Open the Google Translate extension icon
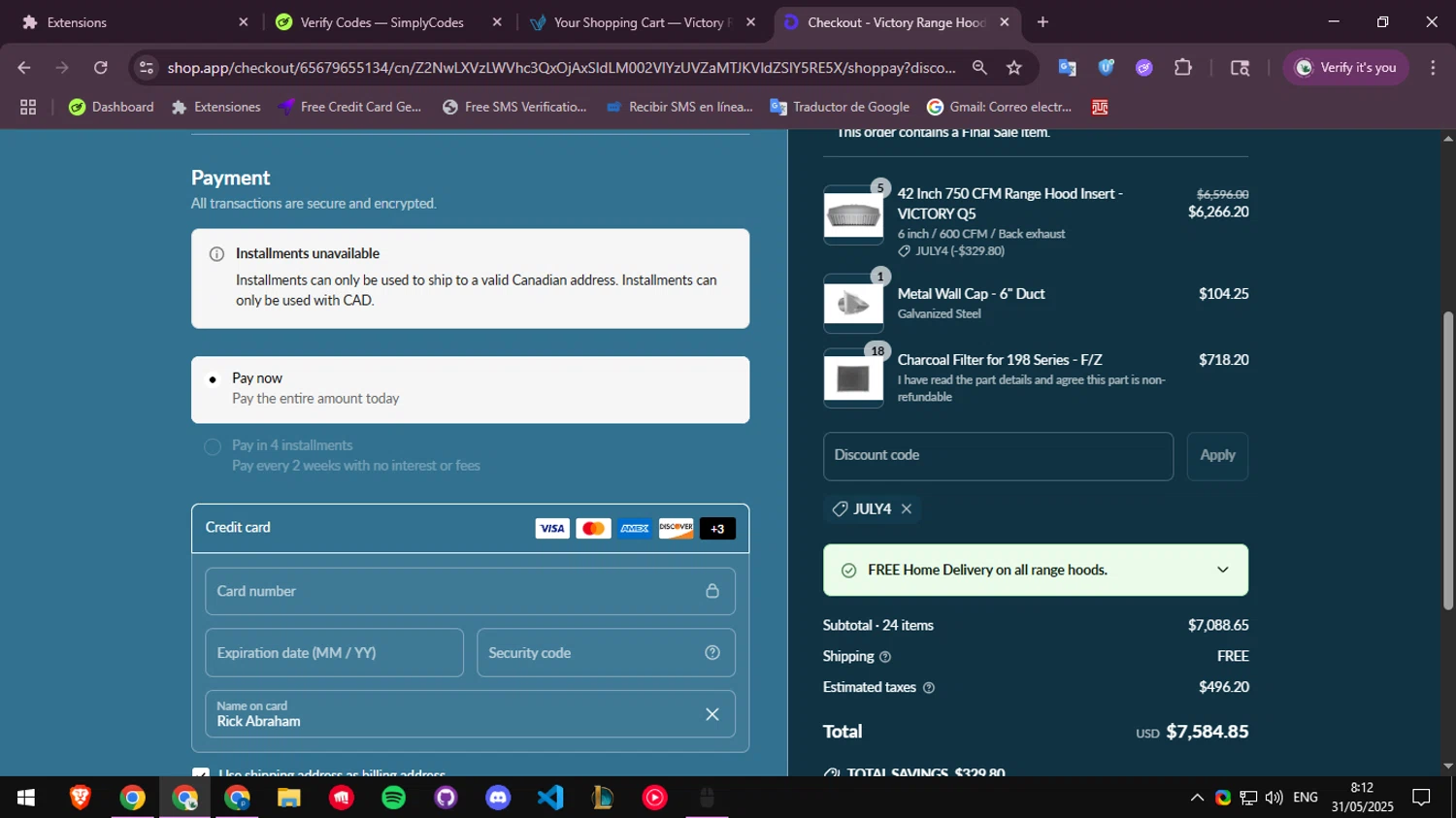Viewport: 1456px width, 818px height. [x=1068, y=68]
